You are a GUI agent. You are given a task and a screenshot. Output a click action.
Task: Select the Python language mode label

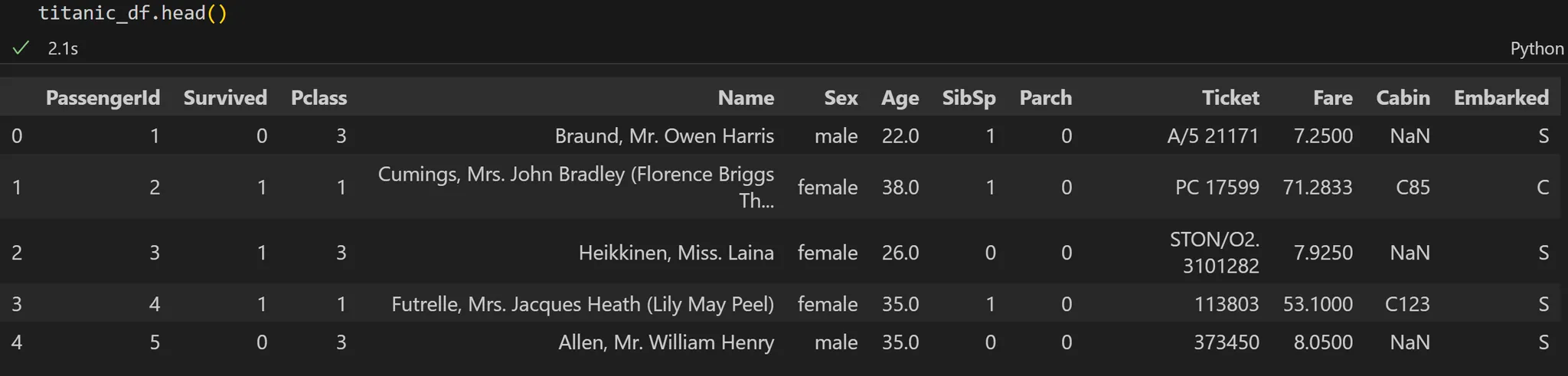[x=1537, y=49]
